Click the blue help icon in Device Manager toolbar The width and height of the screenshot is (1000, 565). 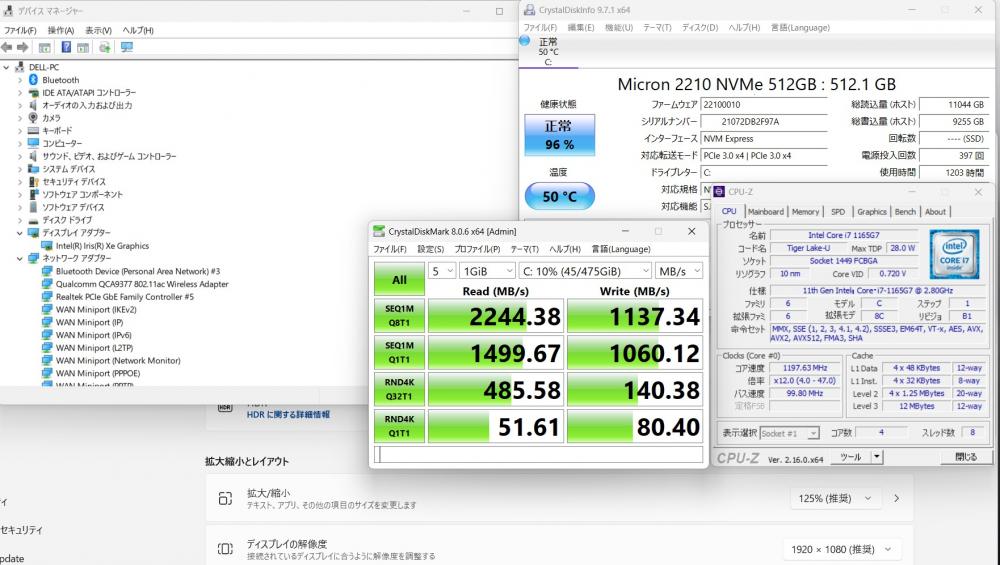[67, 47]
